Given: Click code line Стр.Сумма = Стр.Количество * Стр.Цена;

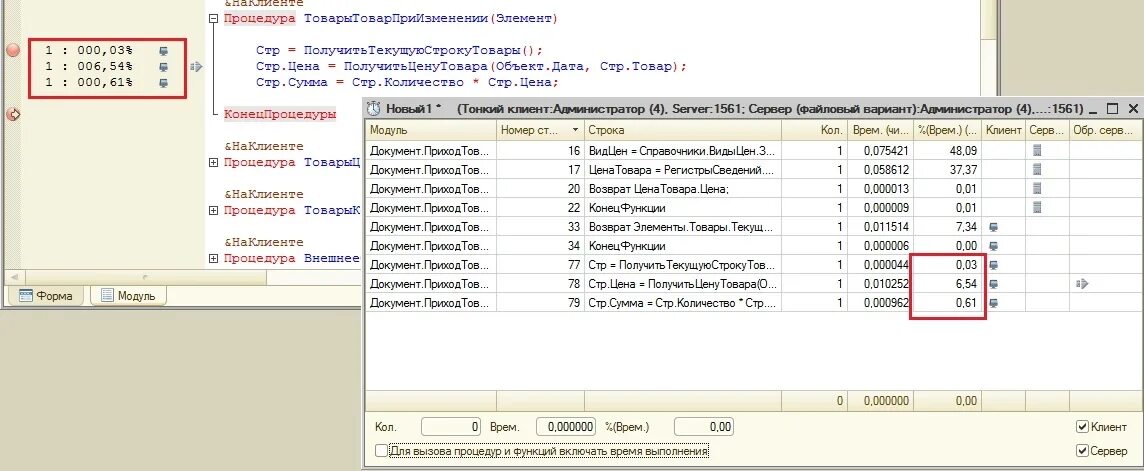Looking at the screenshot, I should coord(407,82).
